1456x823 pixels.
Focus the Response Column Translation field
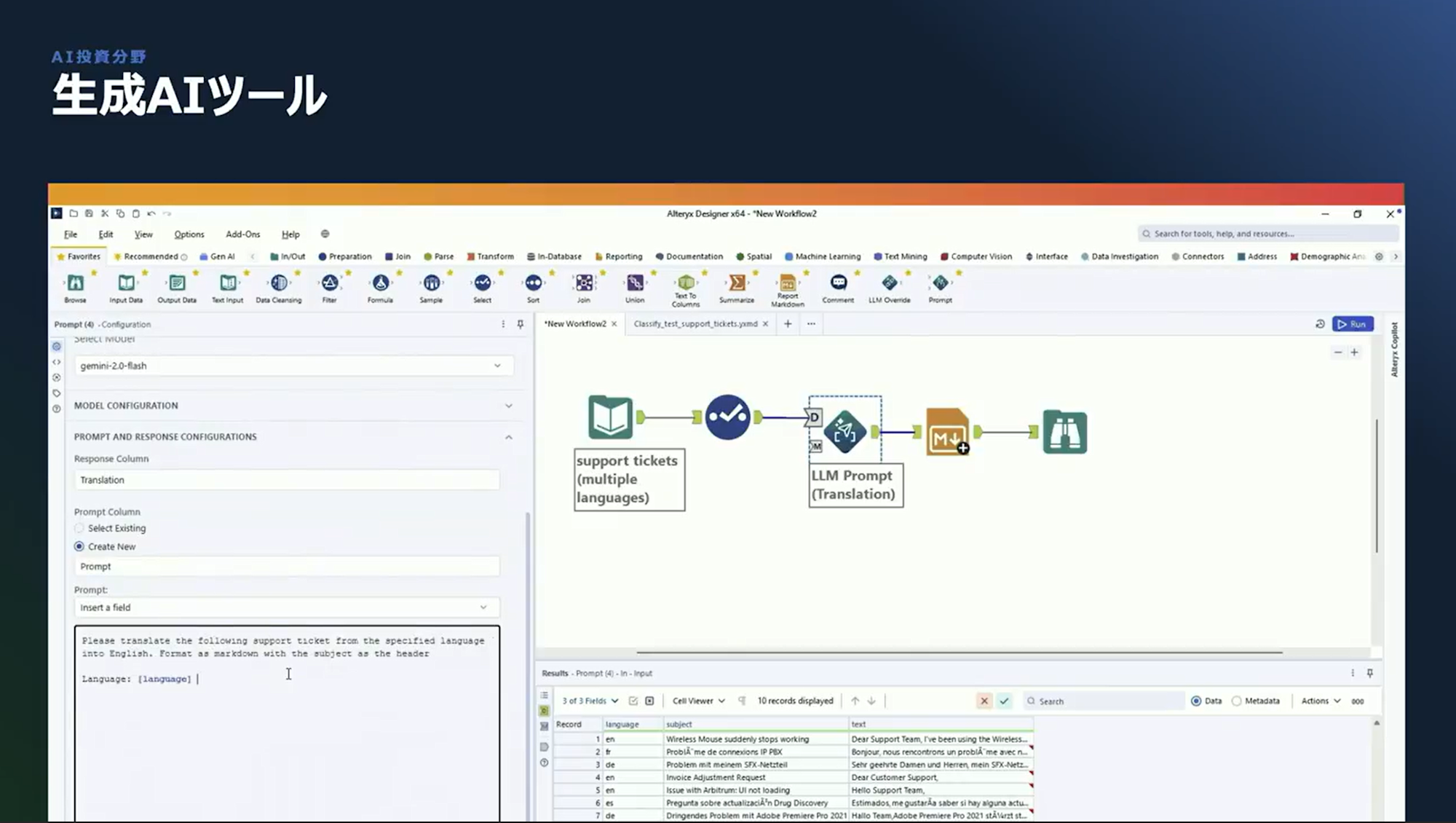coord(287,480)
